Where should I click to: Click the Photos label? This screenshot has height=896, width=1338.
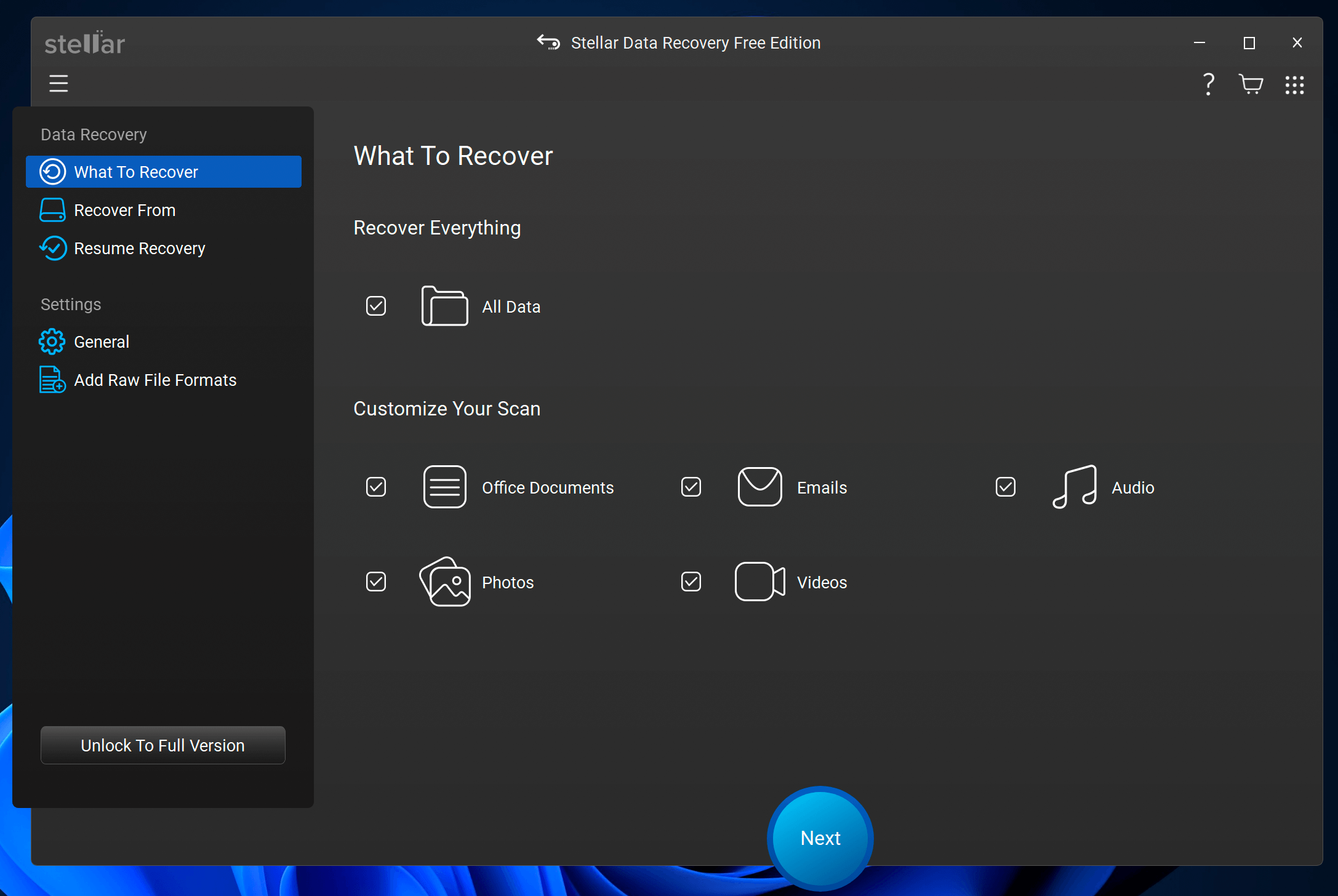pos(508,582)
